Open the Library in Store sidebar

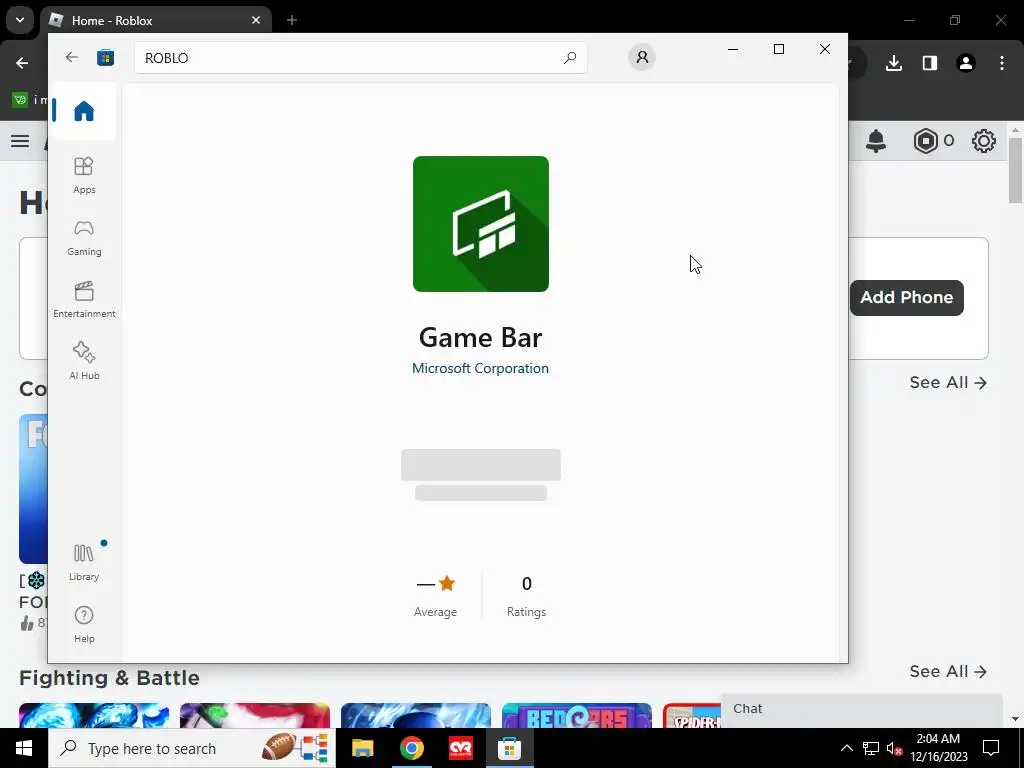(x=84, y=562)
